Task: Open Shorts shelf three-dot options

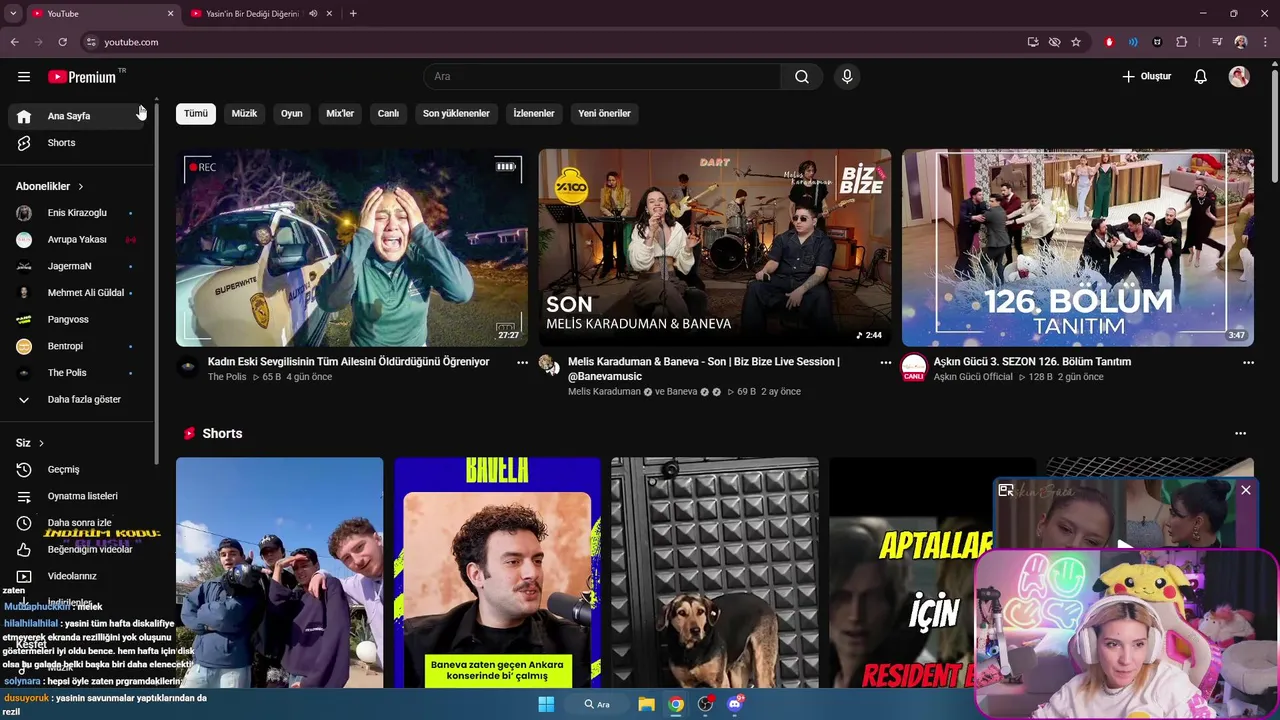Action: coord(1240,434)
